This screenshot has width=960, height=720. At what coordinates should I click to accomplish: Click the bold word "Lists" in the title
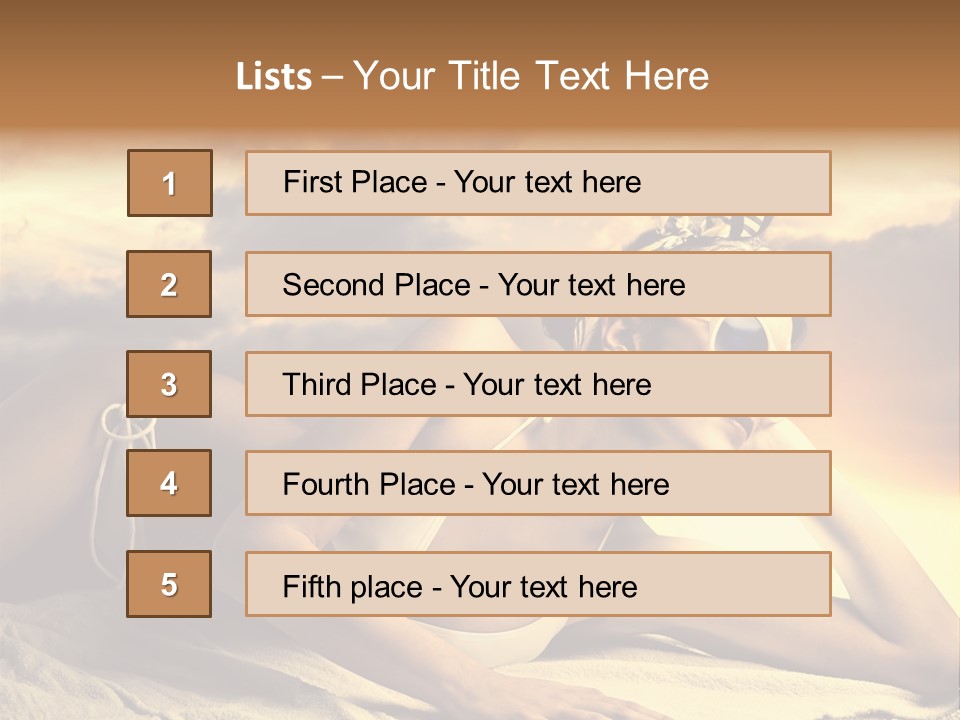pyautogui.click(x=274, y=77)
